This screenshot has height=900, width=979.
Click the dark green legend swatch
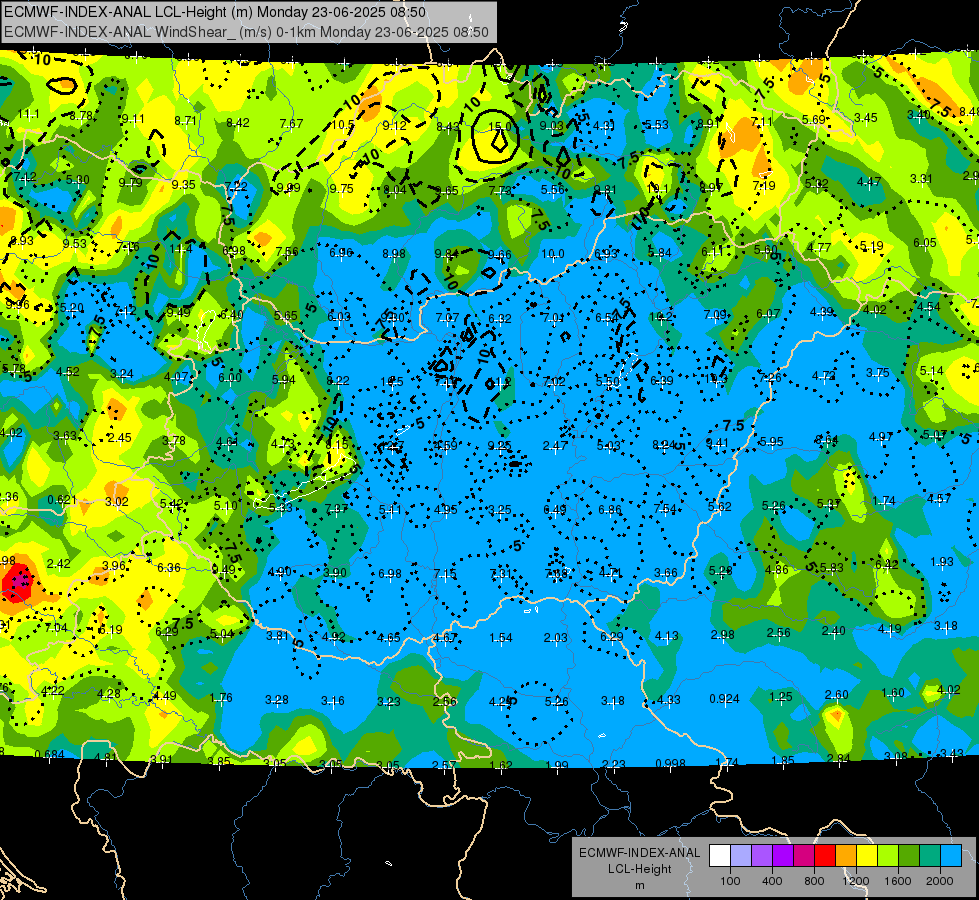(x=909, y=855)
